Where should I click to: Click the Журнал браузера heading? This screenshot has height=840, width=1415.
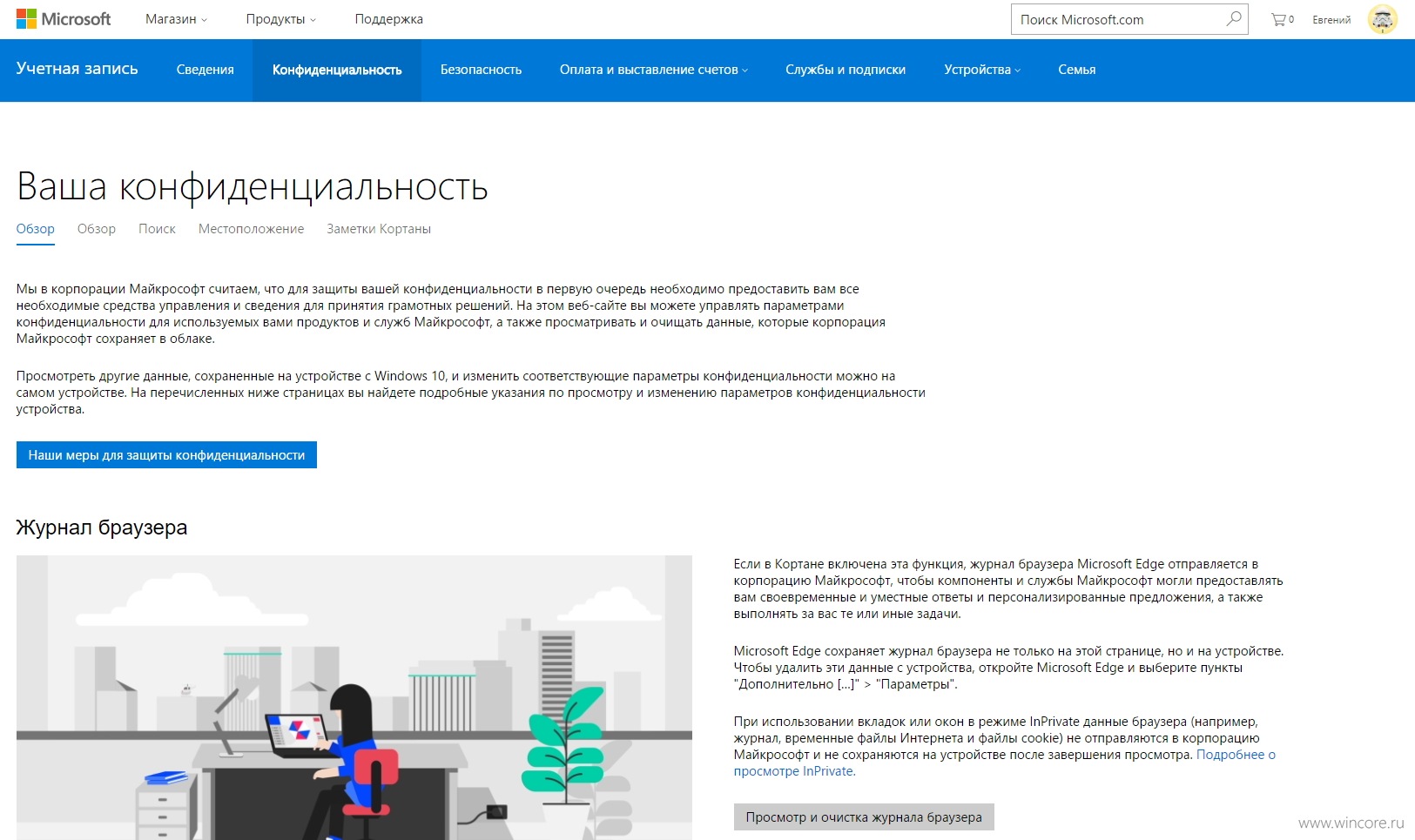tap(102, 528)
